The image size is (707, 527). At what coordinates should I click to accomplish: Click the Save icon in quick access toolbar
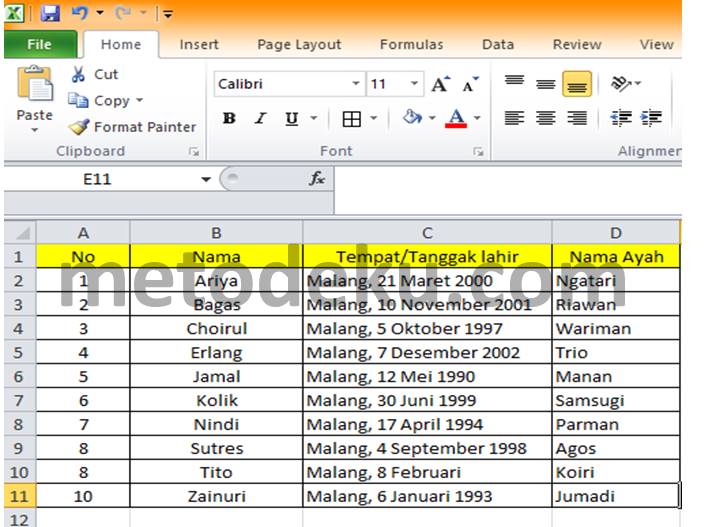coord(50,13)
